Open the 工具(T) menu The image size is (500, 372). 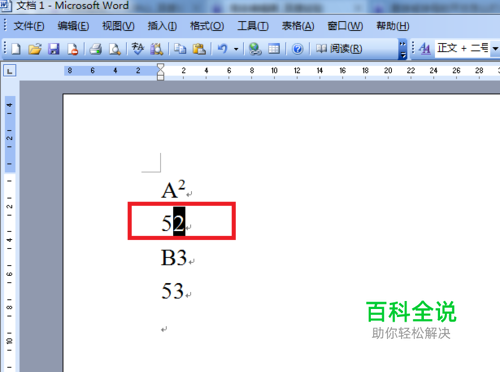pos(253,26)
